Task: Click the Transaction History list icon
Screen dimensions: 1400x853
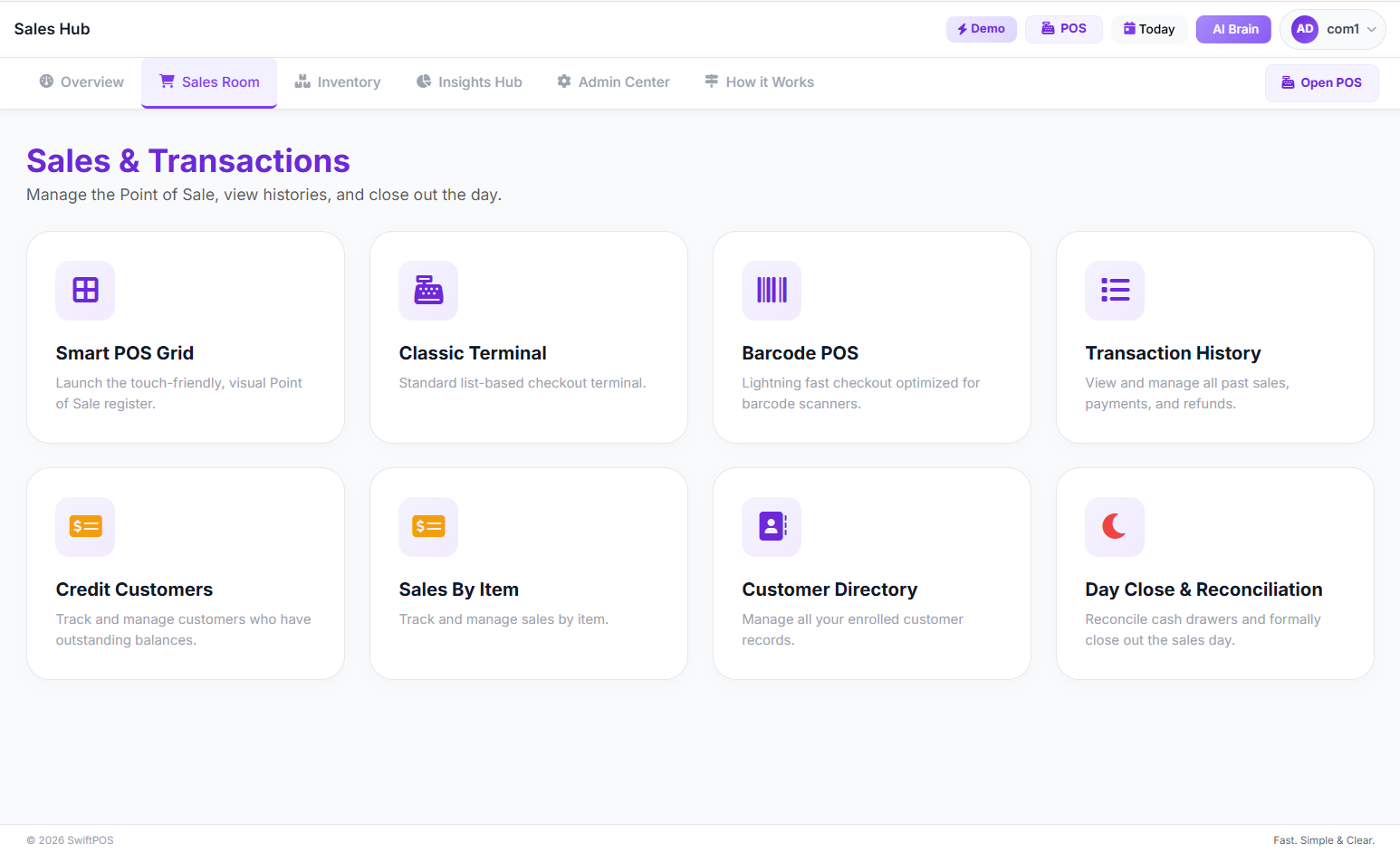Action: (x=1115, y=290)
